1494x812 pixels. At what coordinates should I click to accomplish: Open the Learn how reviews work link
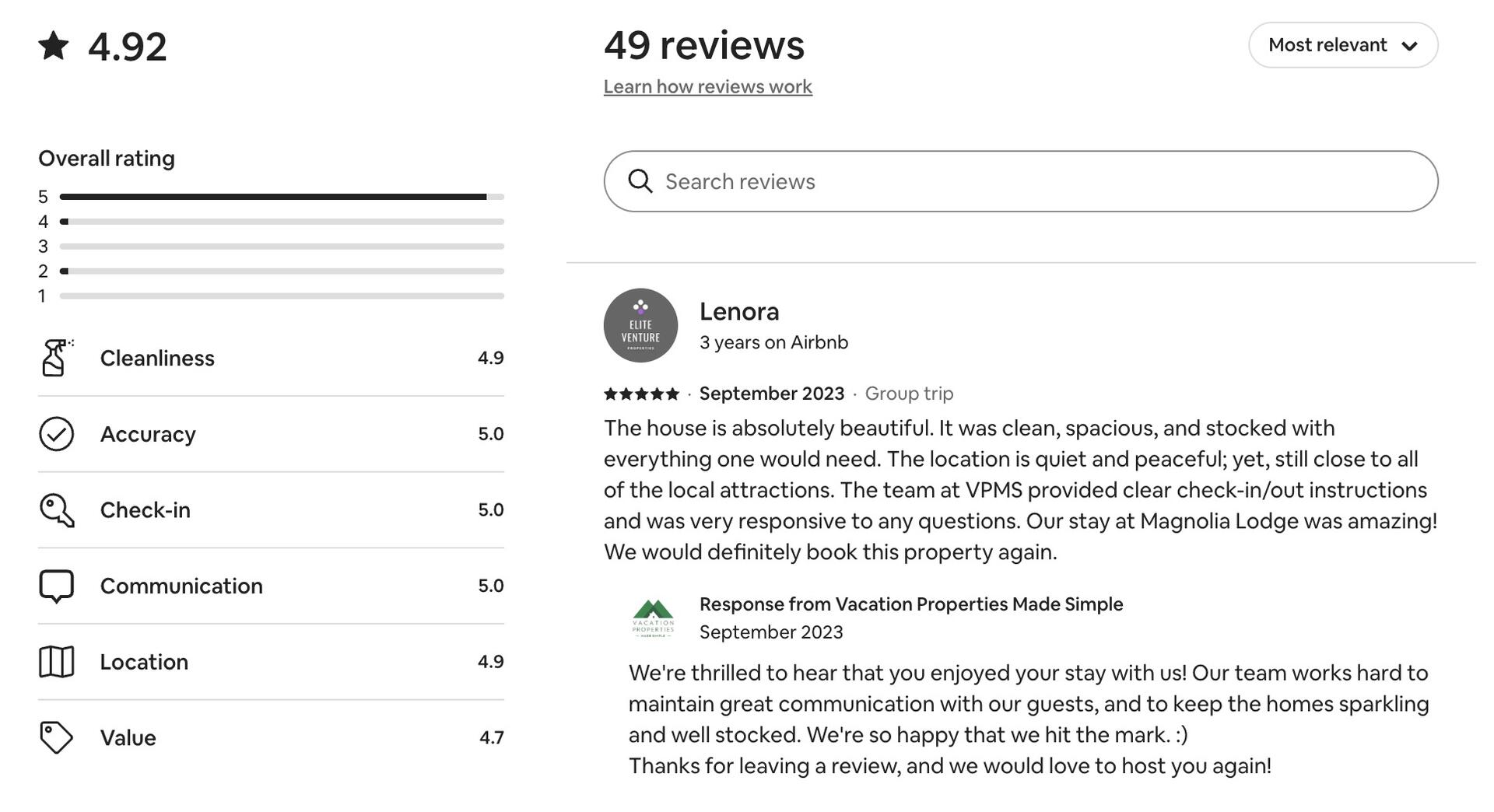707,86
